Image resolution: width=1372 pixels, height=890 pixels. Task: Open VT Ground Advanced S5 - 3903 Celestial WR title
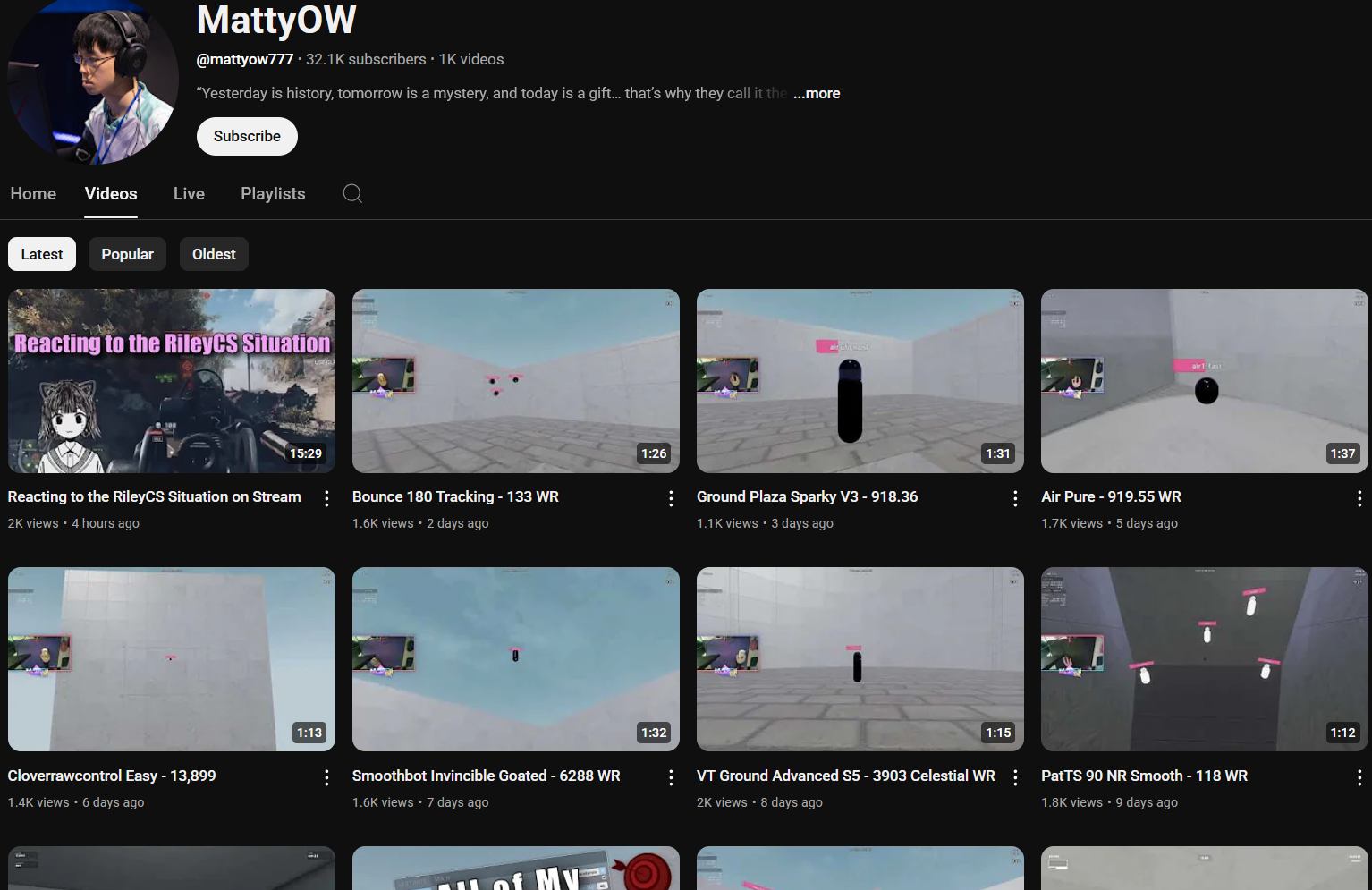[x=845, y=776]
